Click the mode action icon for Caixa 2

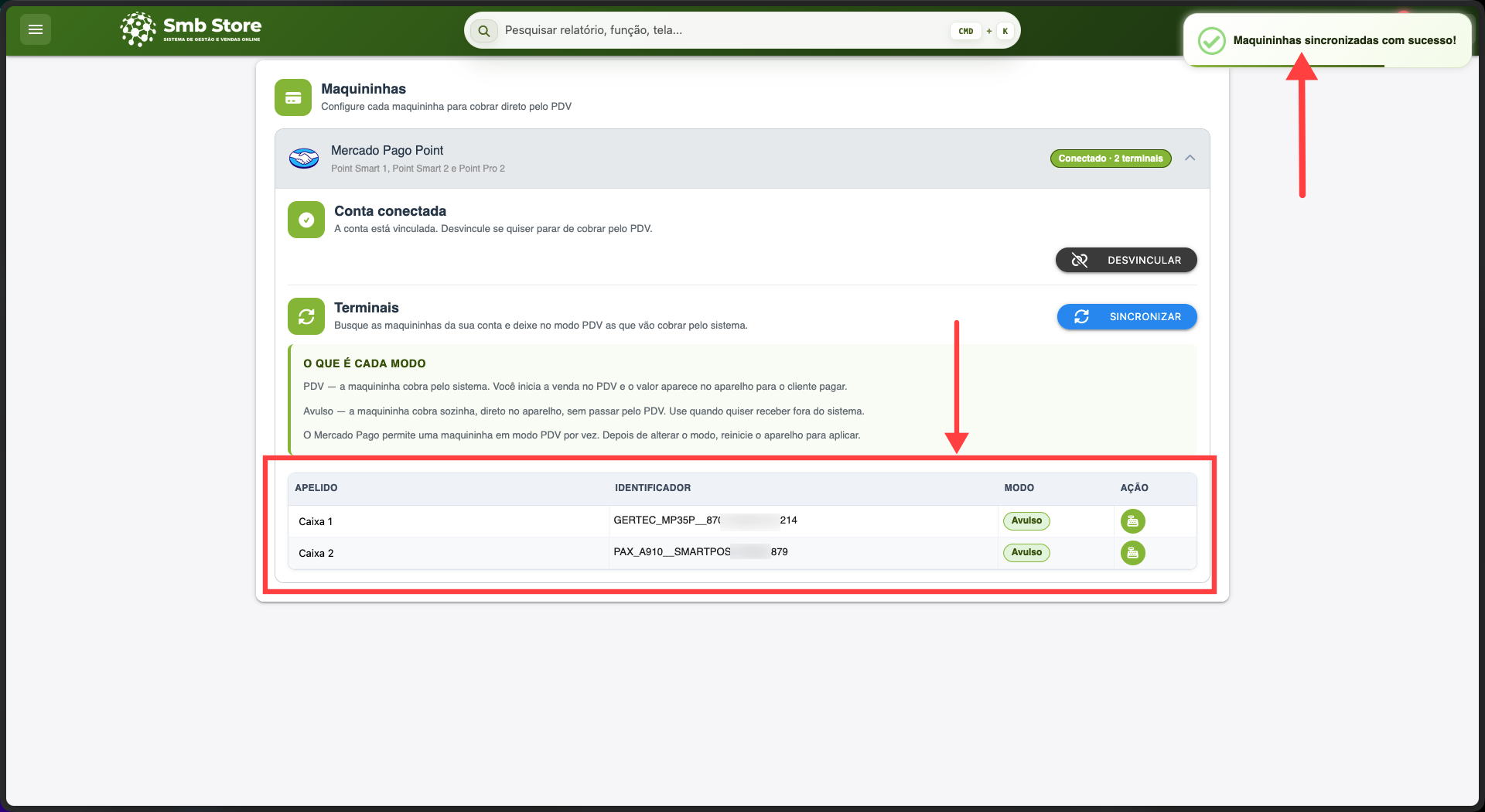tap(1133, 553)
